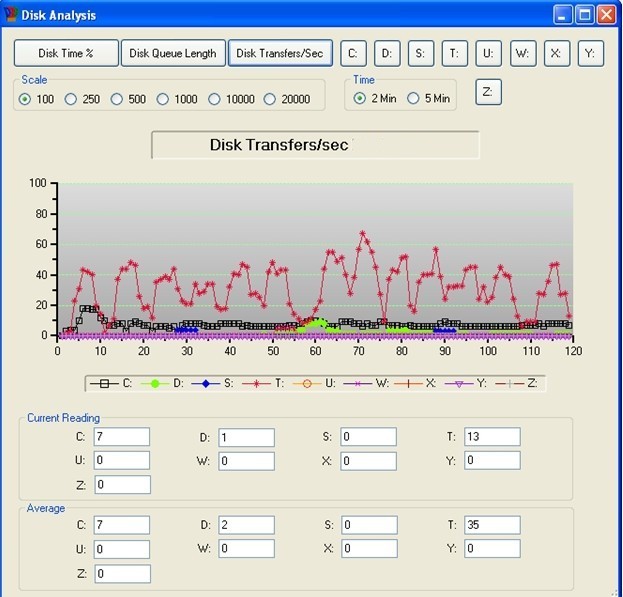Screen dimensions: 623x597
Task: Click the Z: dashed line legend icon
Action: coord(510,384)
